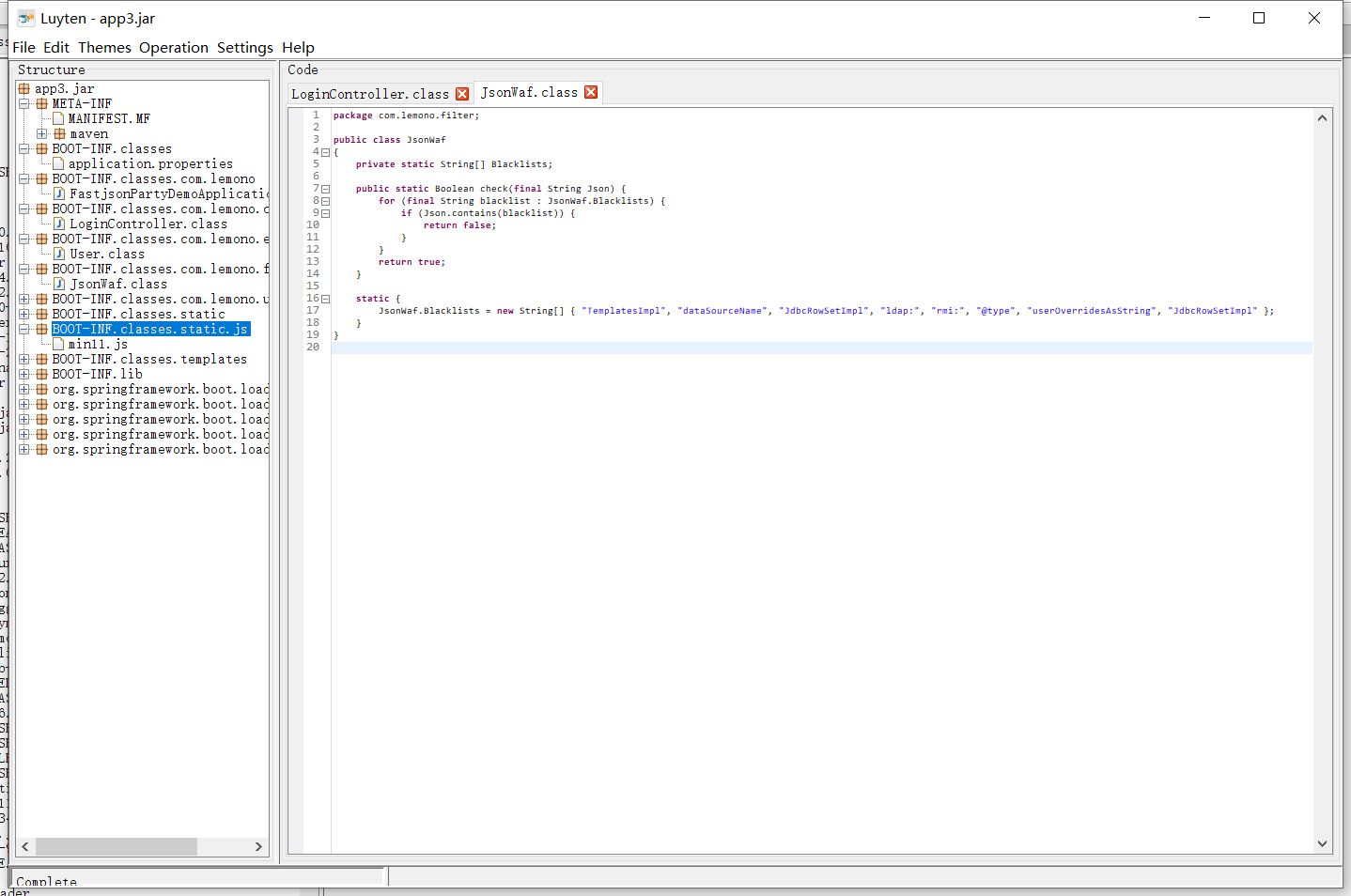Open the File menu

pos(23,47)
